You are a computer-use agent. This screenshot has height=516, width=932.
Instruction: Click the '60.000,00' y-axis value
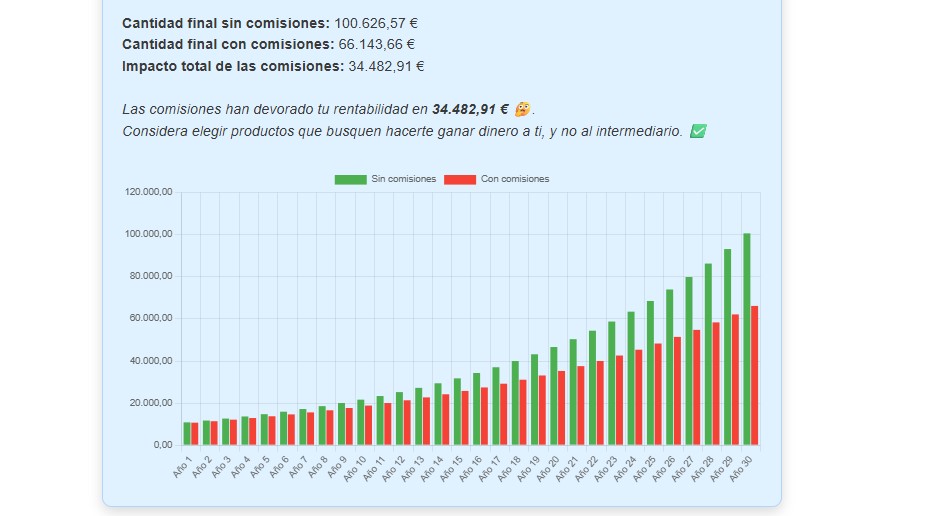point(150,319)
